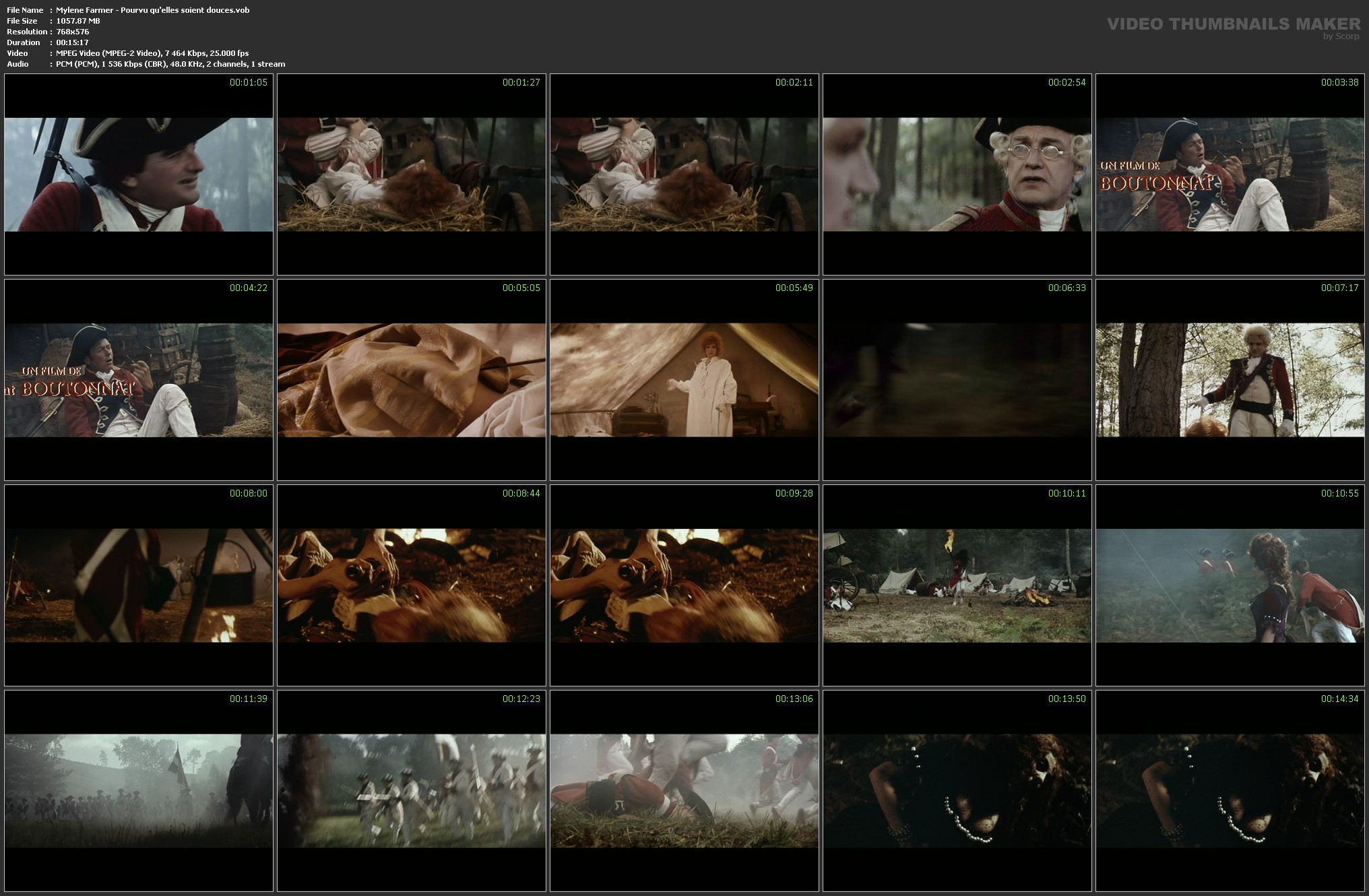Open the frame stamped 00:03:38
The image size is (1369, 896).
click(x=1230, y=174)
